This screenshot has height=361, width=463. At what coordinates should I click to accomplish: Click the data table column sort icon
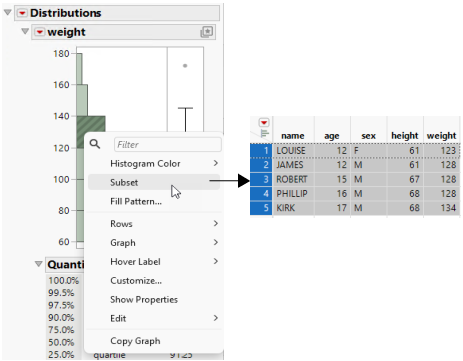click(264, 134)
